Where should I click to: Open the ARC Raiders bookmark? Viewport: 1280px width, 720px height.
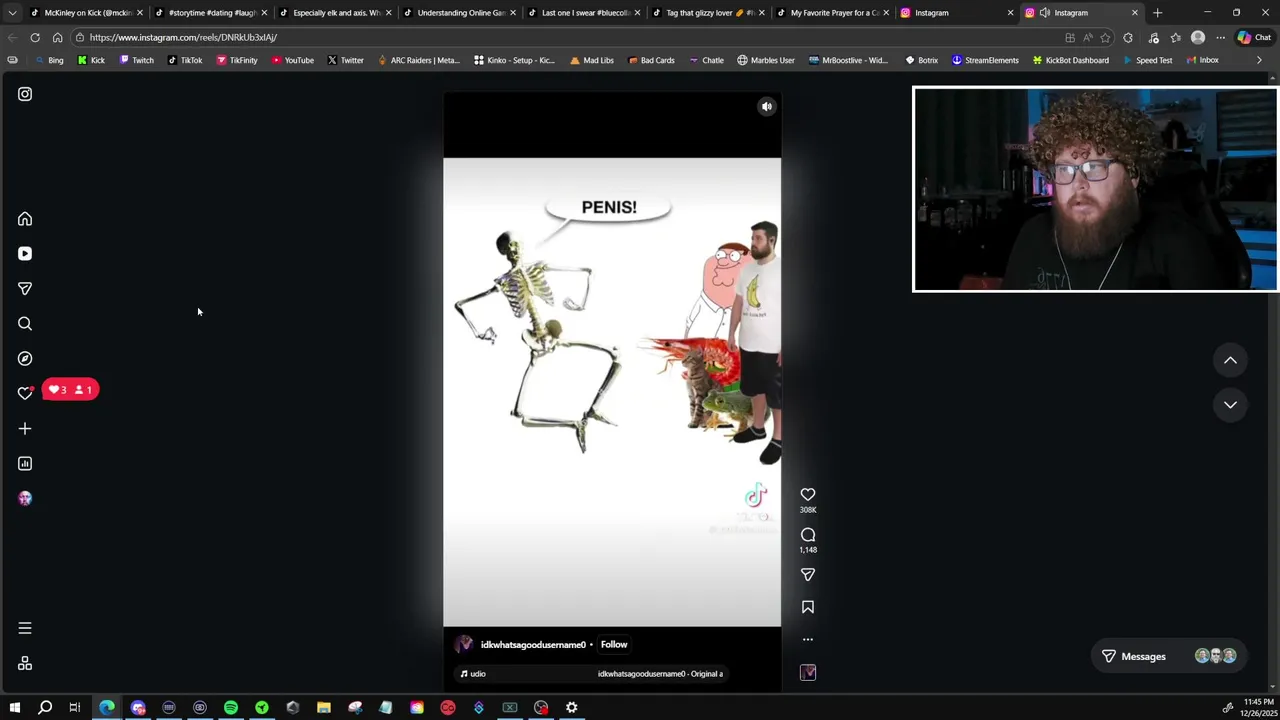click(x=419, y=60)
